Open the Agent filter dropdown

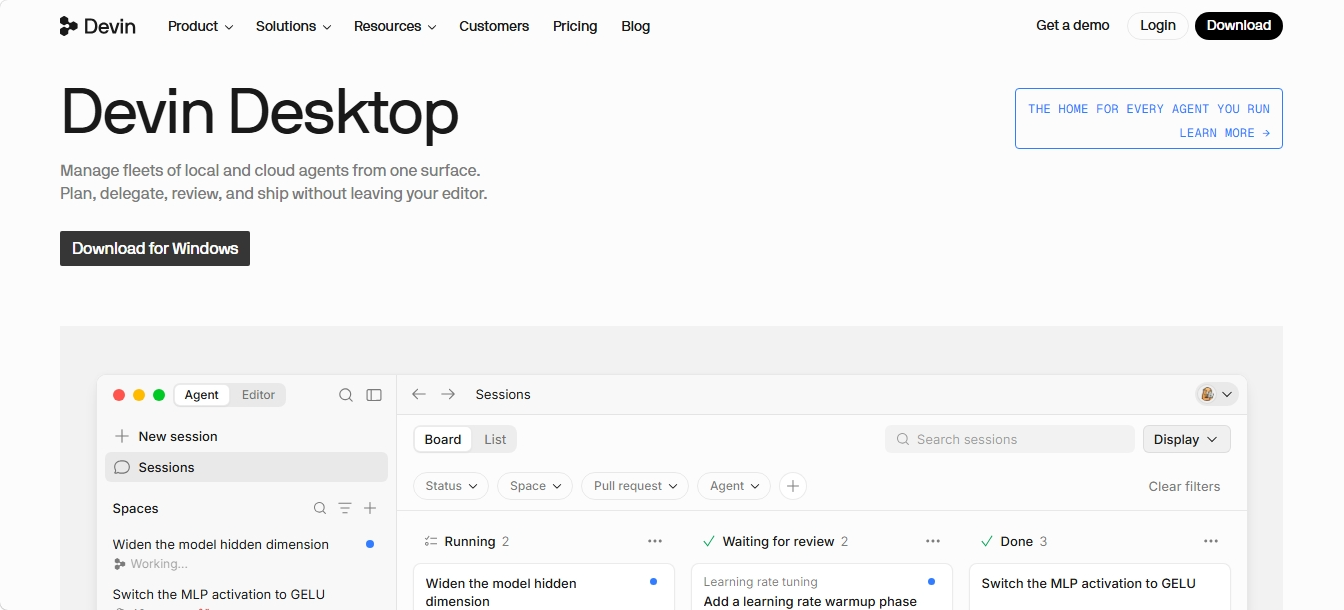734,486
